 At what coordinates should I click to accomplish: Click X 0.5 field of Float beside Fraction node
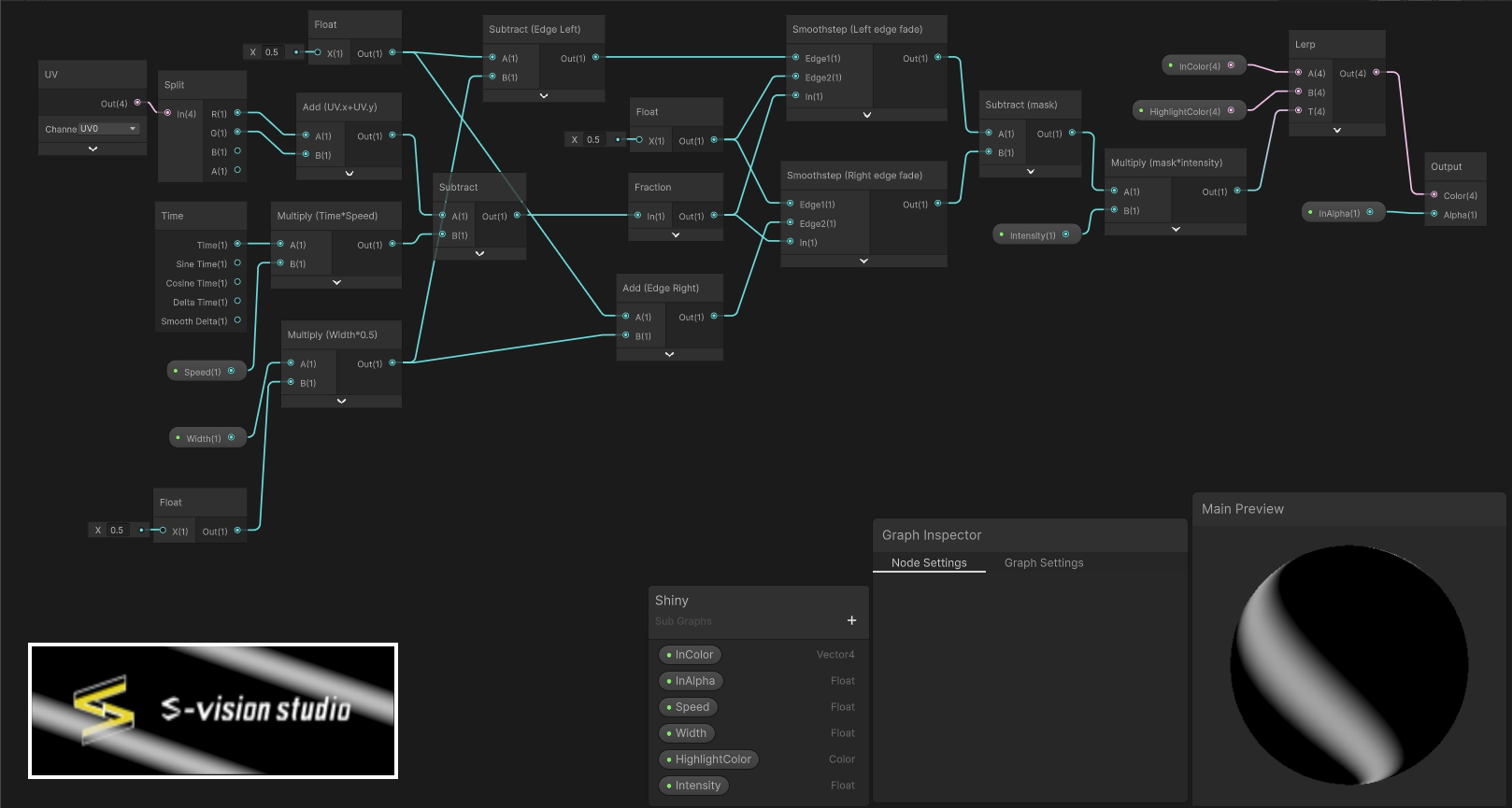tap(593, 139)
